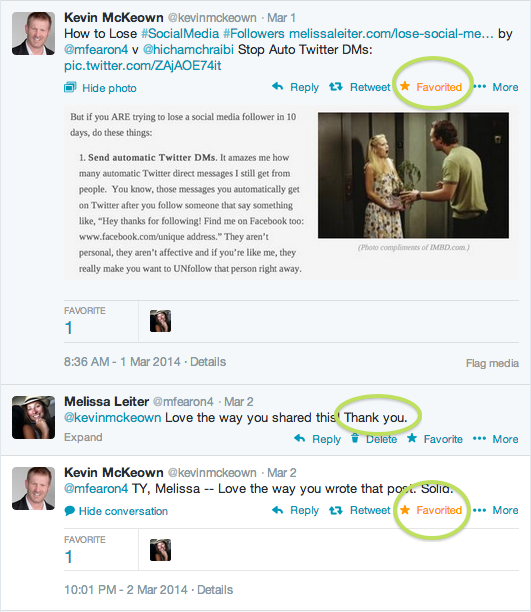Open pic.twitter.com/ZAjAOE74it link

[x=143, y=66]
